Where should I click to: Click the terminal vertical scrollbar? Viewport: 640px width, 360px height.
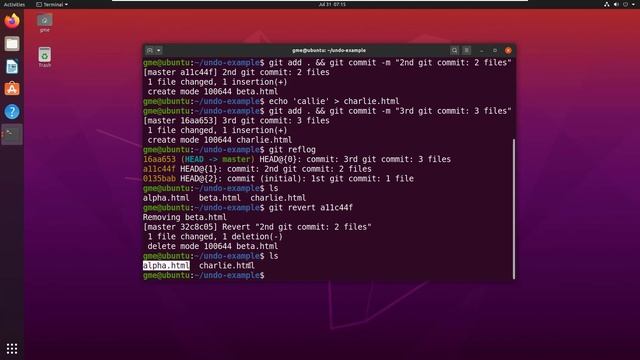(x=513, y=209)
